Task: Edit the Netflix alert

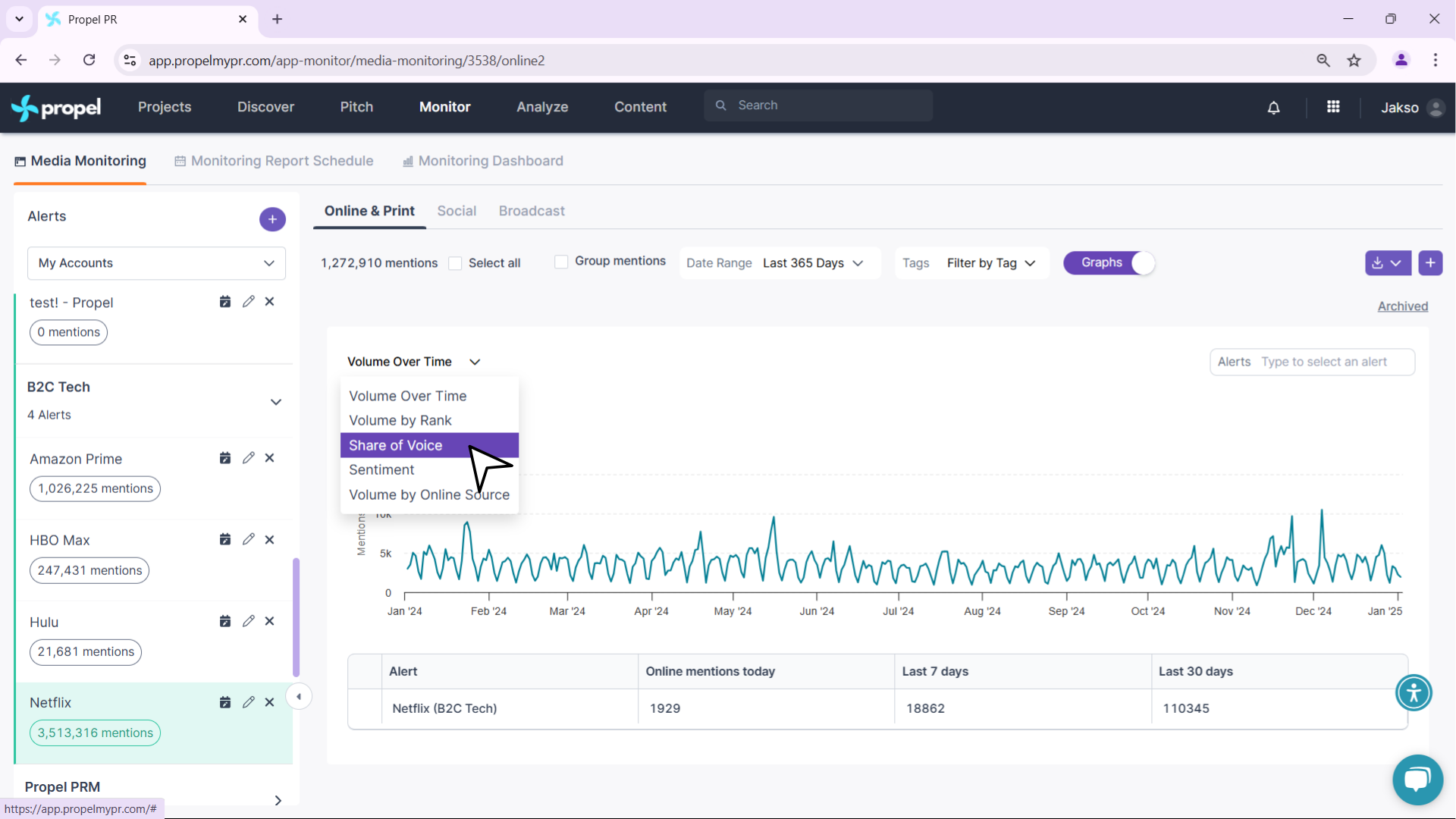Action: pyautogui.click(x=248, y=702)
